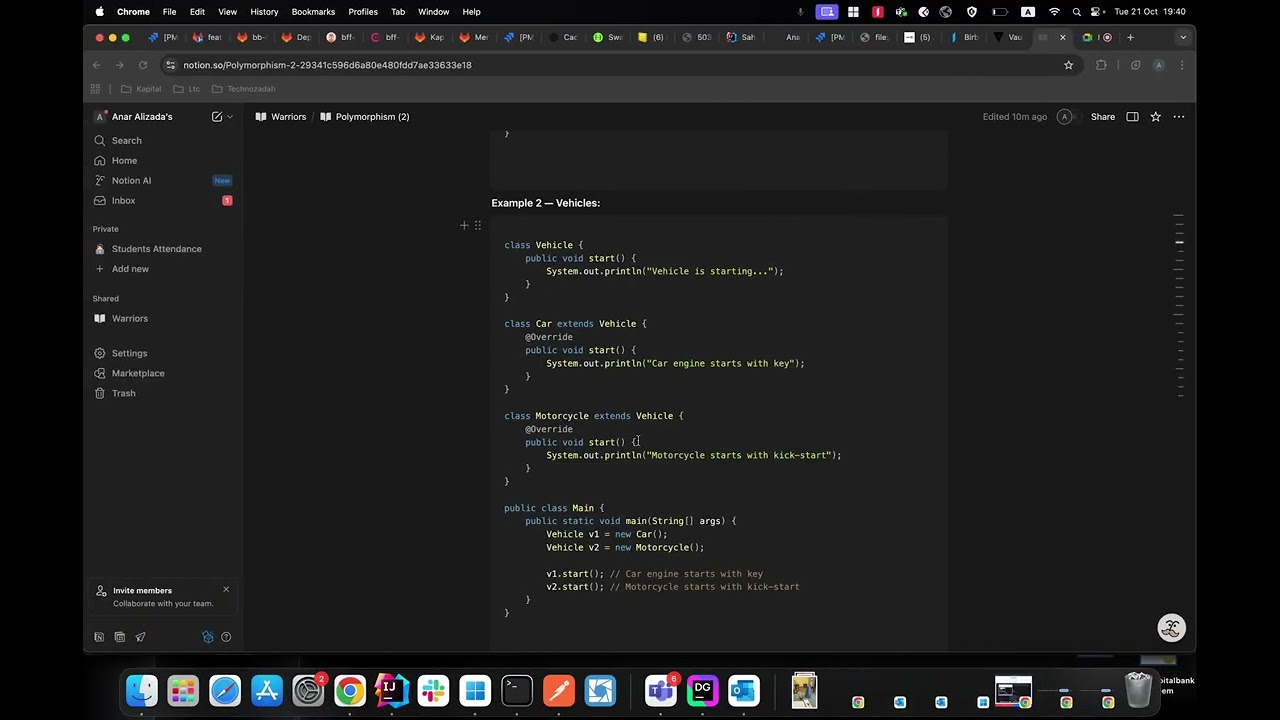The image size is (1280, 720).
Task: Open the Inbox with notification badge
Action: pos(163,200)
